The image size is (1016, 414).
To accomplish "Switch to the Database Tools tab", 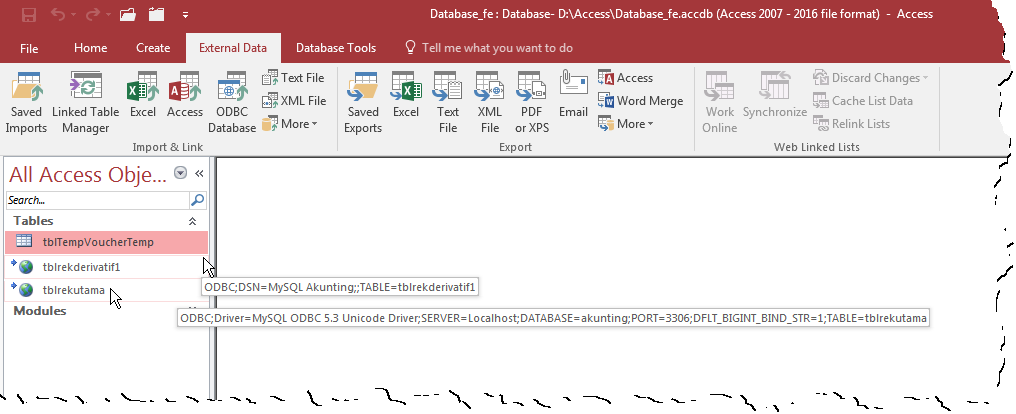I will click(x=336, y=48).
